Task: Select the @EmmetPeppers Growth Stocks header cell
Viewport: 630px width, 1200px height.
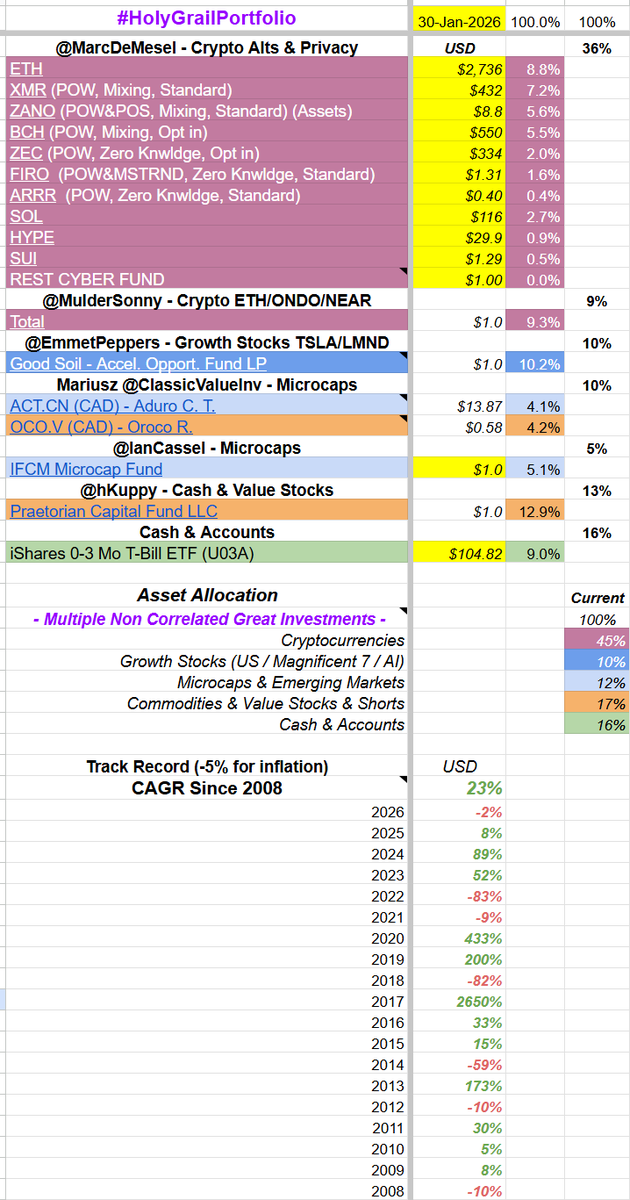Action: (x=208, y=342)
